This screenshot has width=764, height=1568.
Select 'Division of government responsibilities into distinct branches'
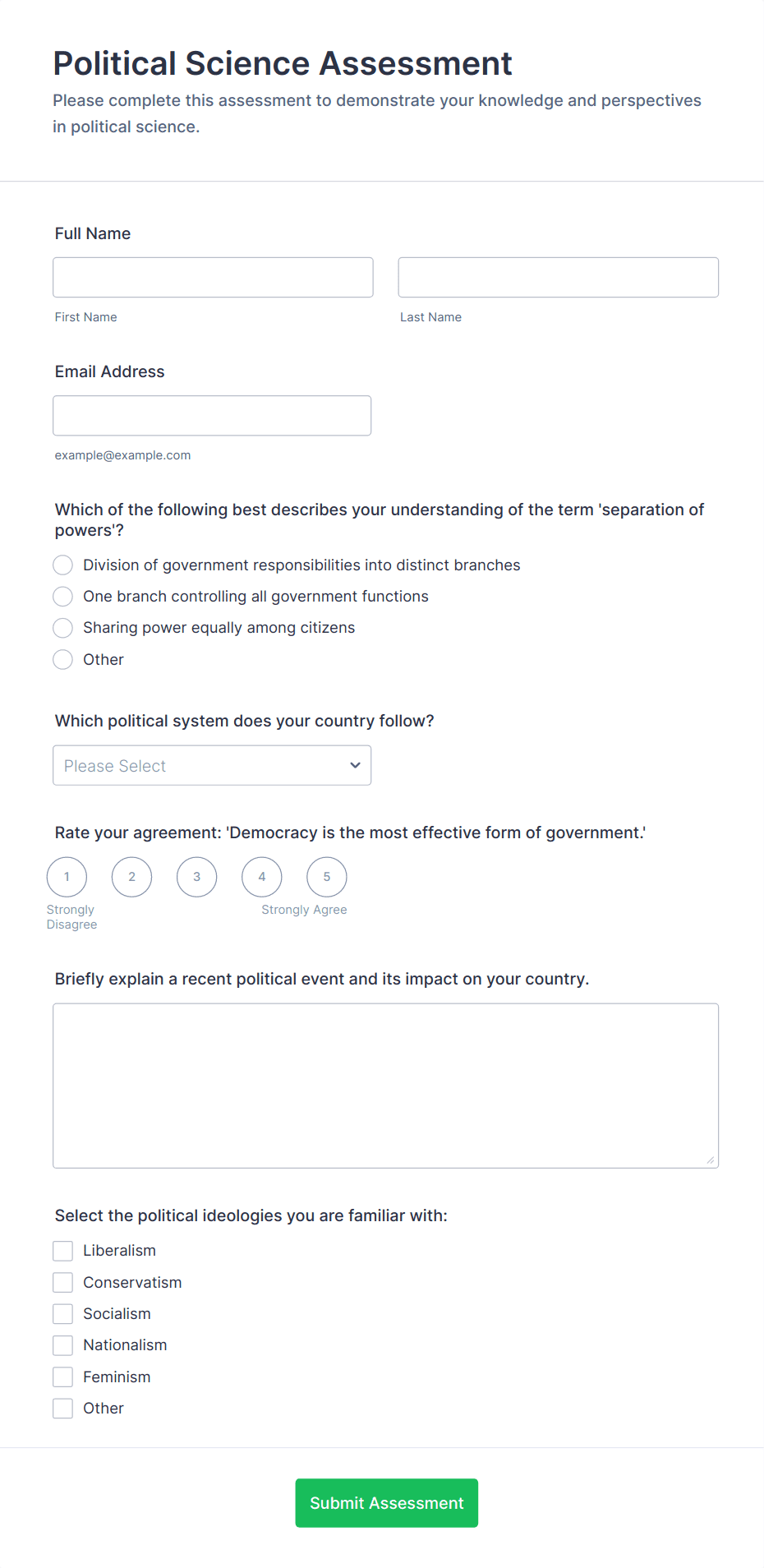(x=62, y=565)
